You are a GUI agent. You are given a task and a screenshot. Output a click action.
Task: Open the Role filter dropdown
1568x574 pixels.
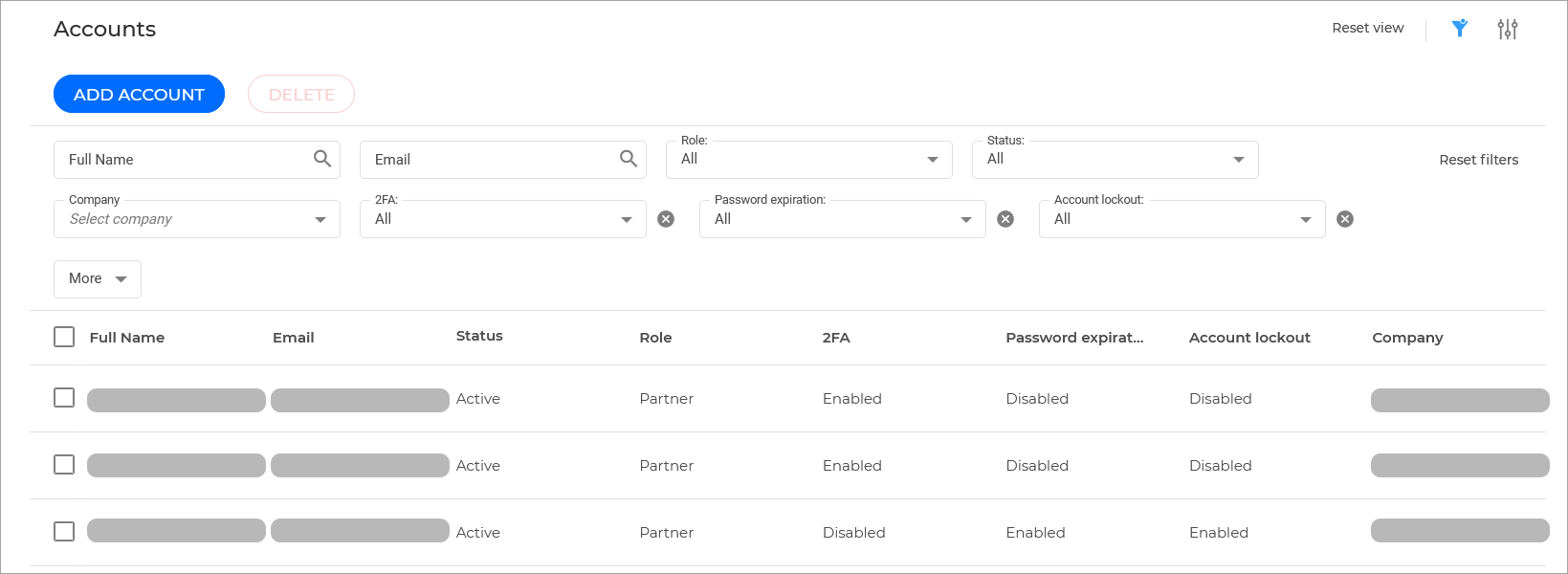(x=808, y=160)
